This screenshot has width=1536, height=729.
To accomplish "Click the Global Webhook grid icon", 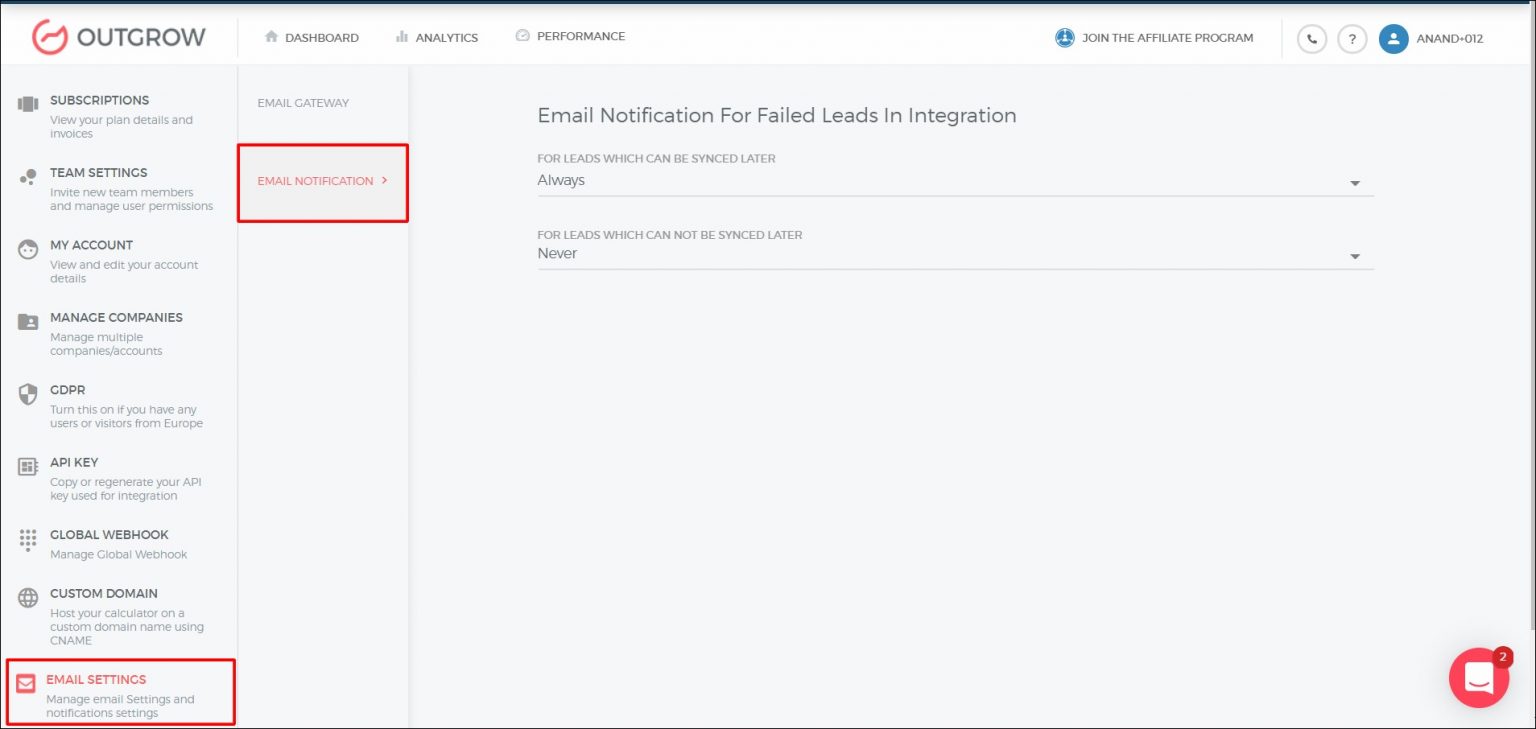I will pyautogui.click(x=28, y=539).
